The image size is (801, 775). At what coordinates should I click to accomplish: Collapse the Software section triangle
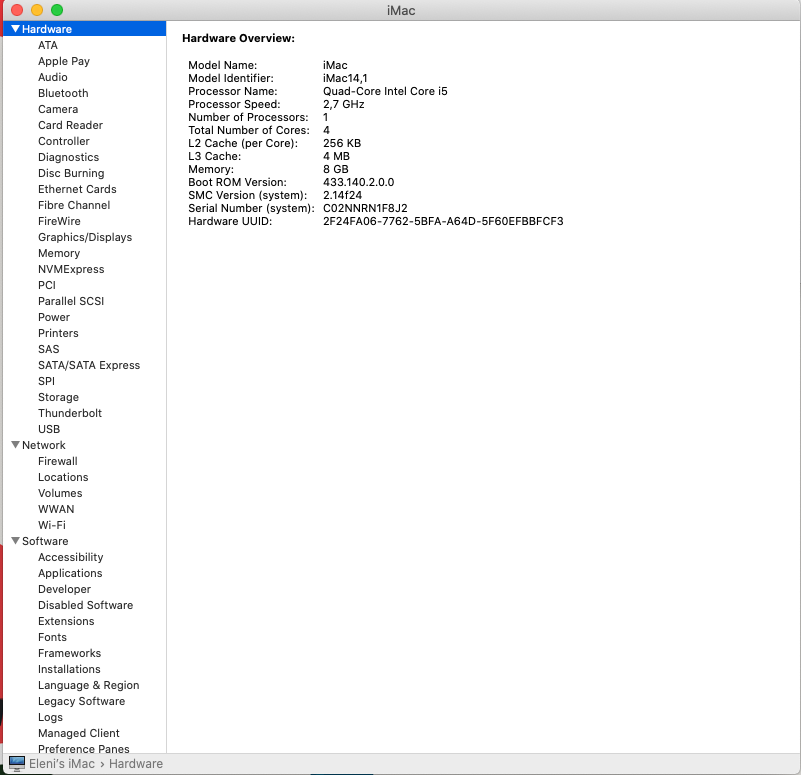[x=15, y=541]
